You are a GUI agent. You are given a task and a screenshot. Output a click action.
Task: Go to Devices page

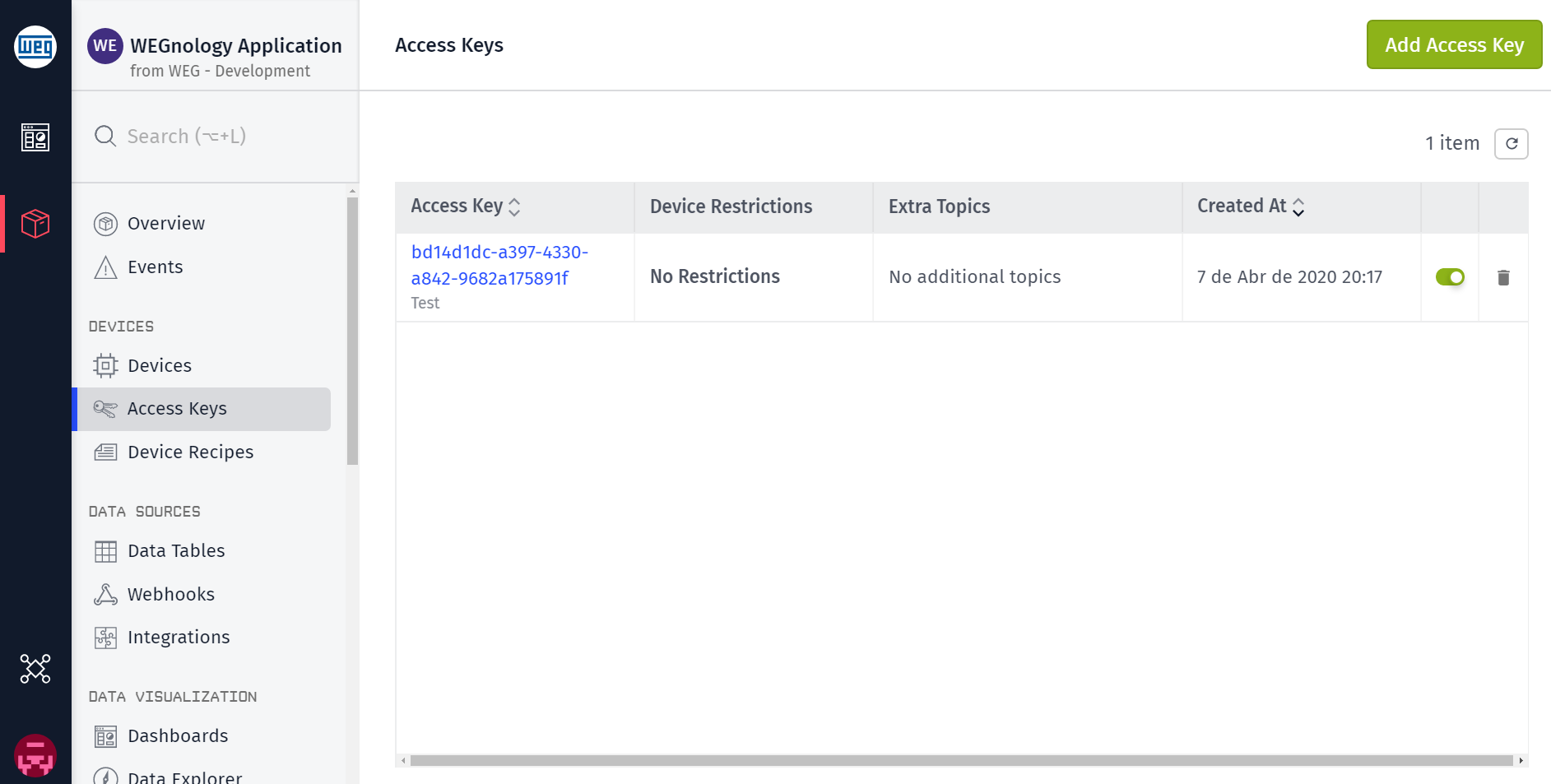point(159,366)
